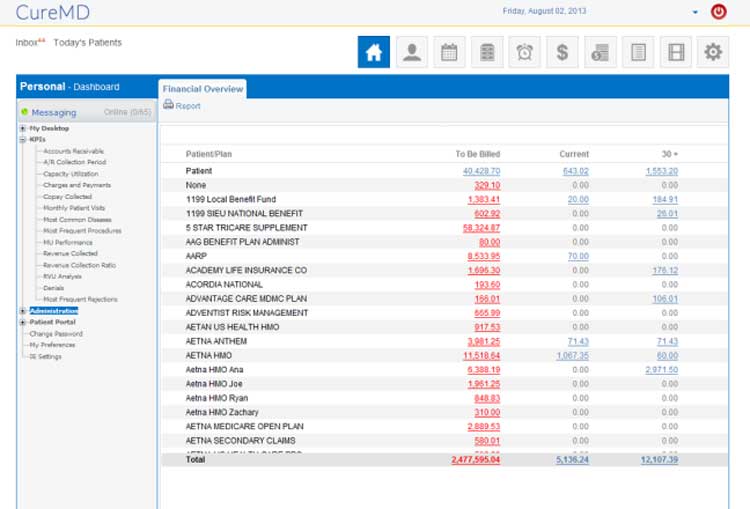This screenshot has width=750, height=509.
Task: Open Change Password in the sidebar
Action: tap(57, 333)
